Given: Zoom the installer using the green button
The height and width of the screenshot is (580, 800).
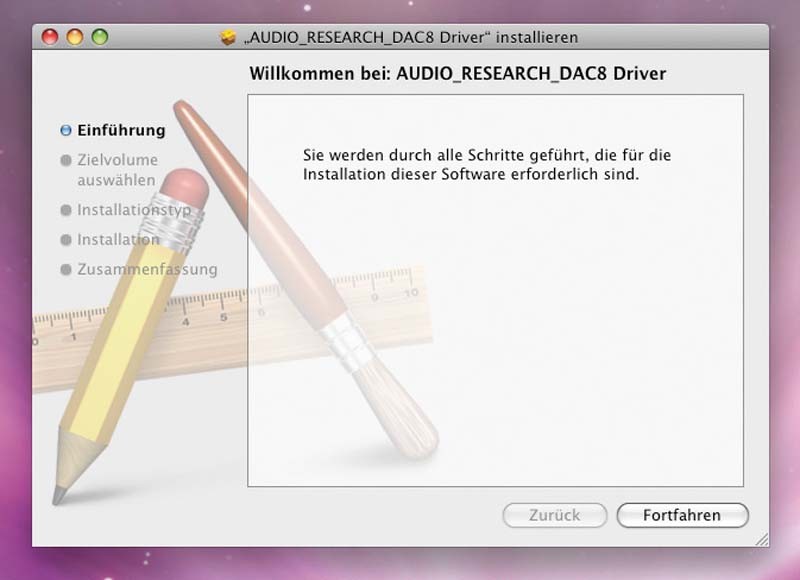Looking at the screenshot, I should (100, 37).
